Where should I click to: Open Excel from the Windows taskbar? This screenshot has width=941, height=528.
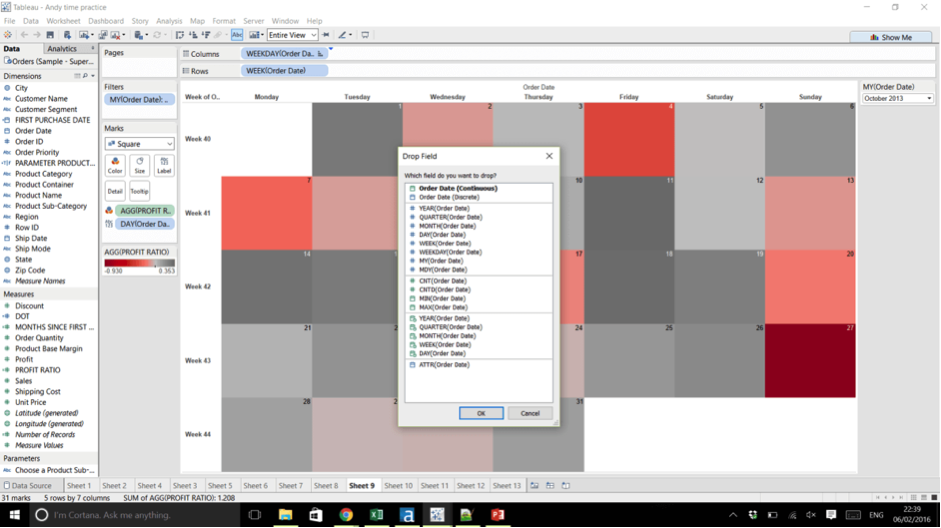click(x=376, y=515)
